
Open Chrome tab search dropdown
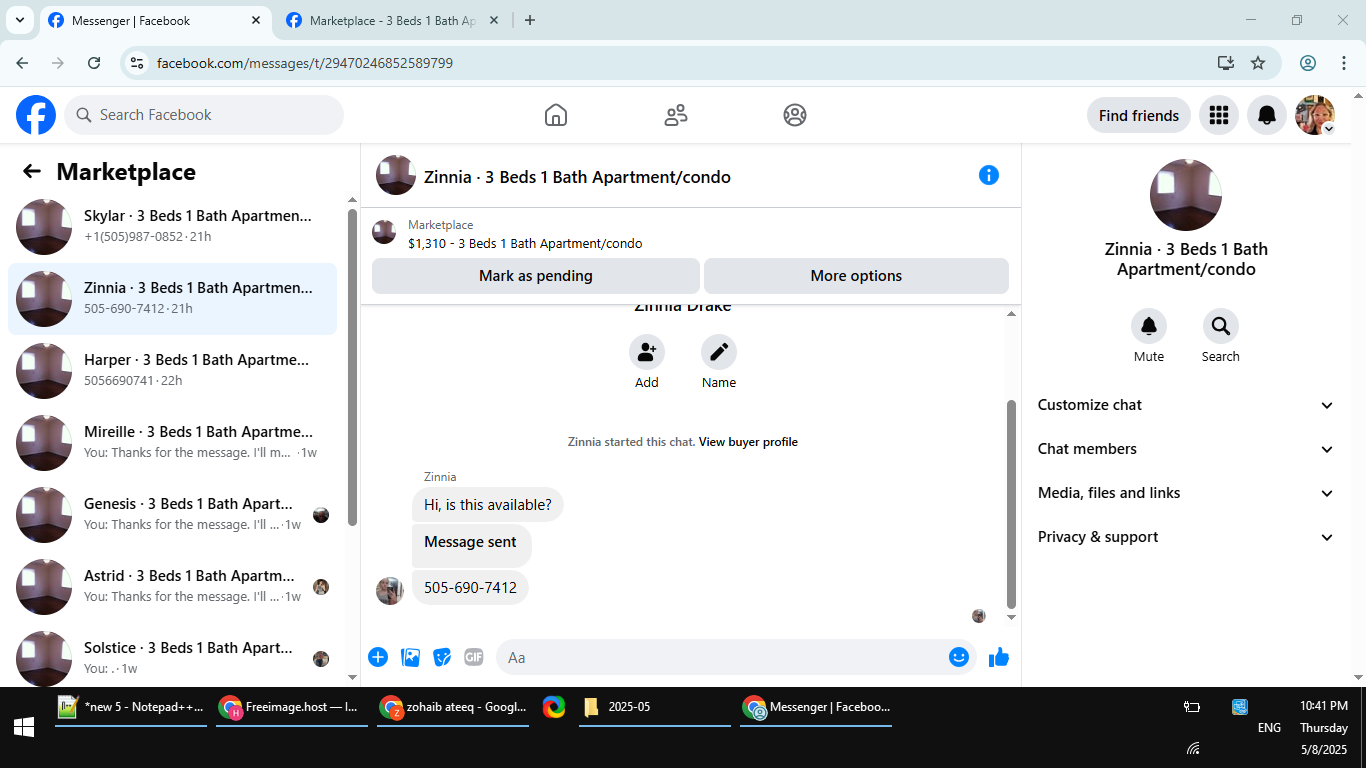(19, 20)
